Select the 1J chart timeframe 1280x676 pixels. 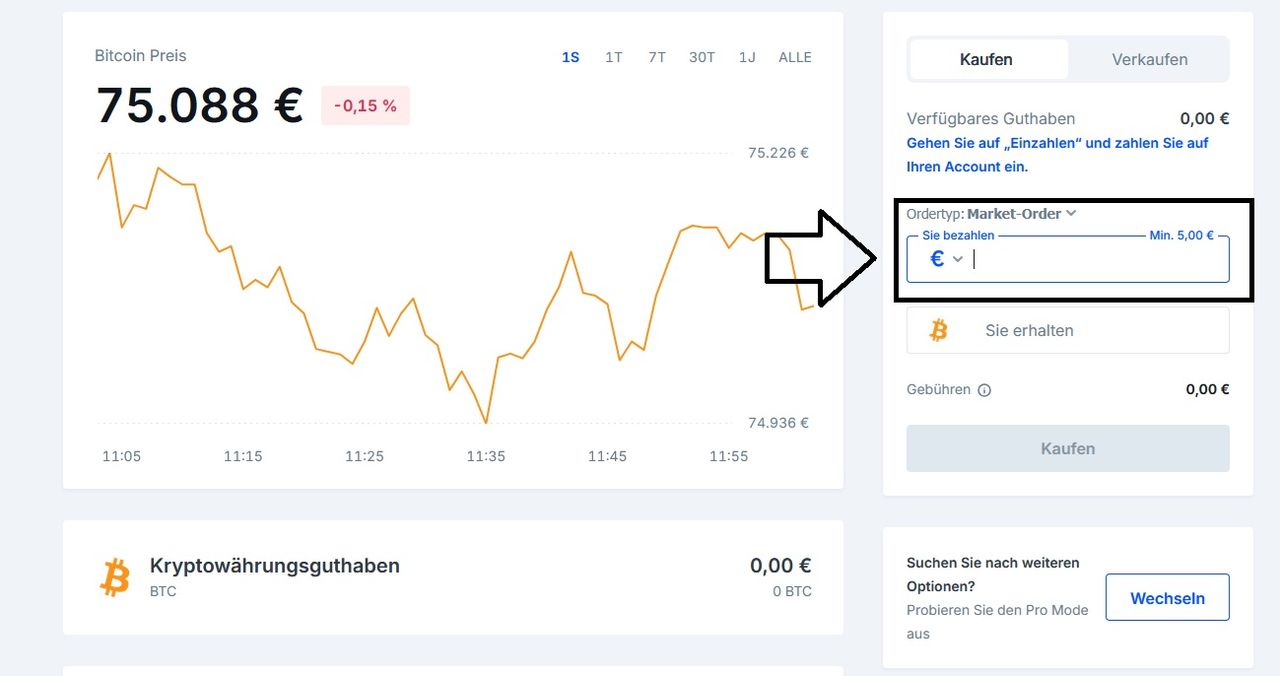point(747,57)
